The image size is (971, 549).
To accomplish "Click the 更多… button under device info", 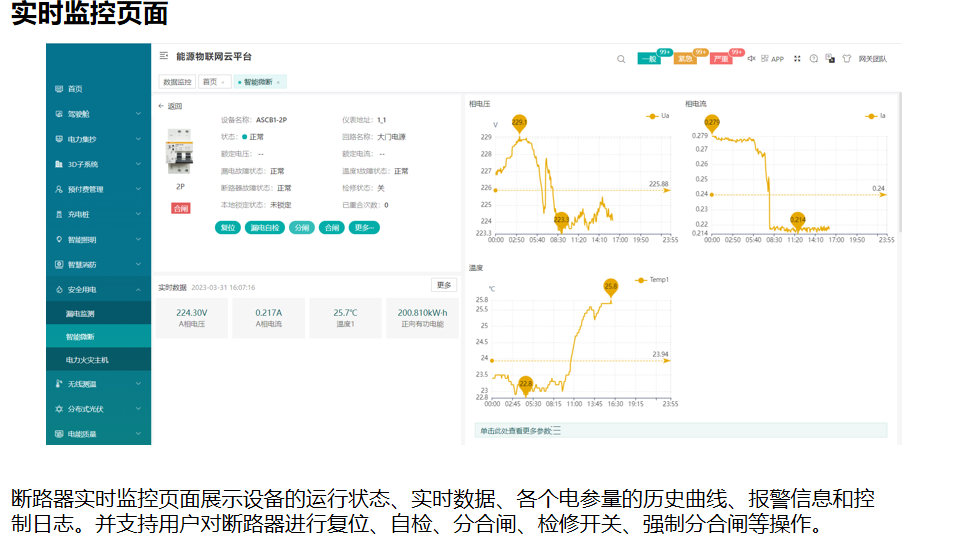I will [x=364, y=228].
